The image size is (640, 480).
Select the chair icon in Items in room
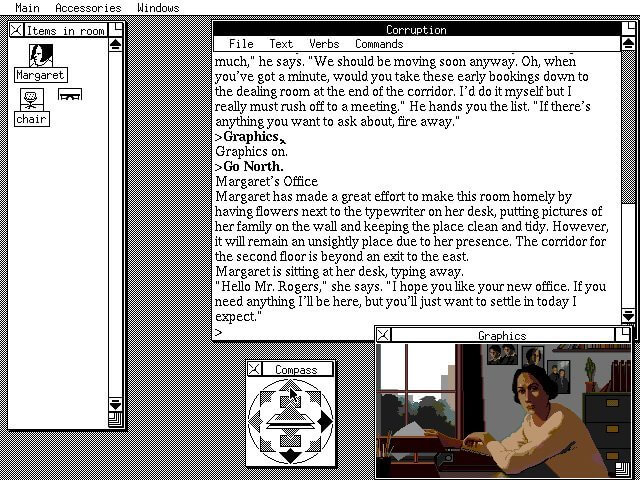click(x=32, y=99)
